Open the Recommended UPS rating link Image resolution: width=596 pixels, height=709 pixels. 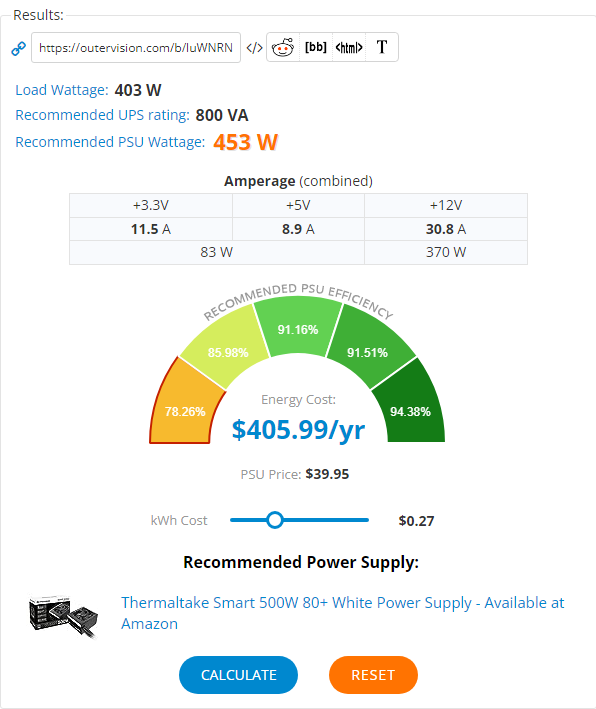coord(102,115)
